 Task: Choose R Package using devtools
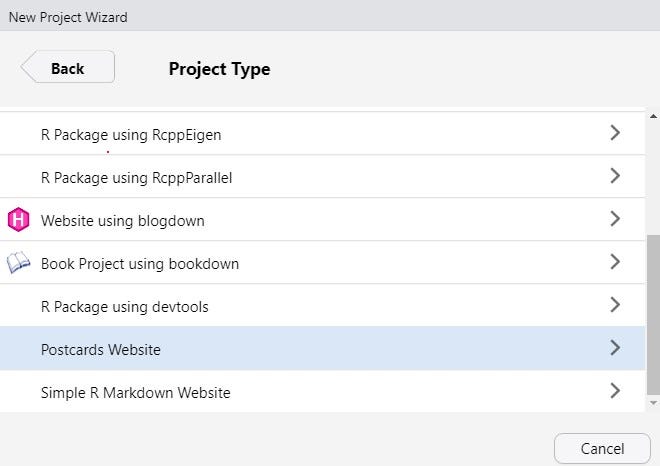[x=124, y=306]
